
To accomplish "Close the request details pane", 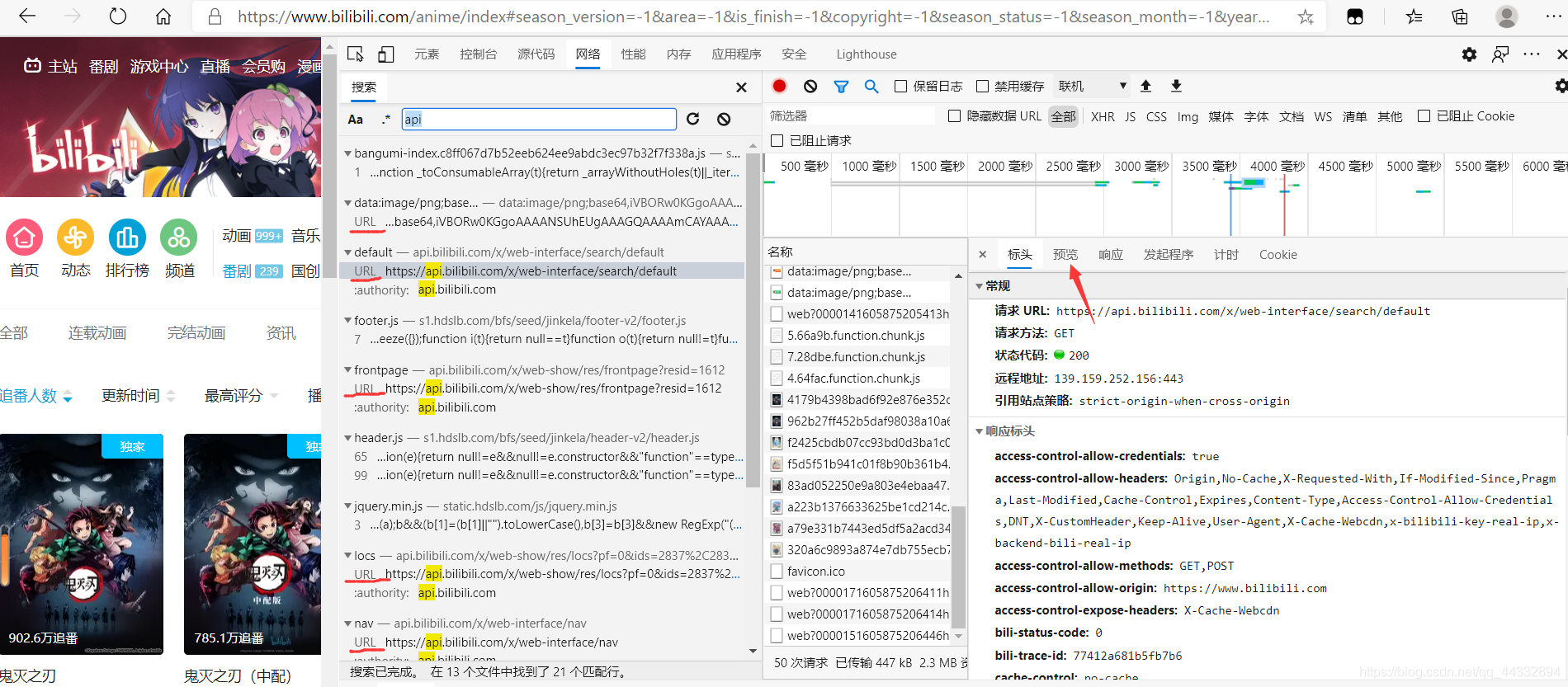I will pyautogui.click(x=982, y=254).
